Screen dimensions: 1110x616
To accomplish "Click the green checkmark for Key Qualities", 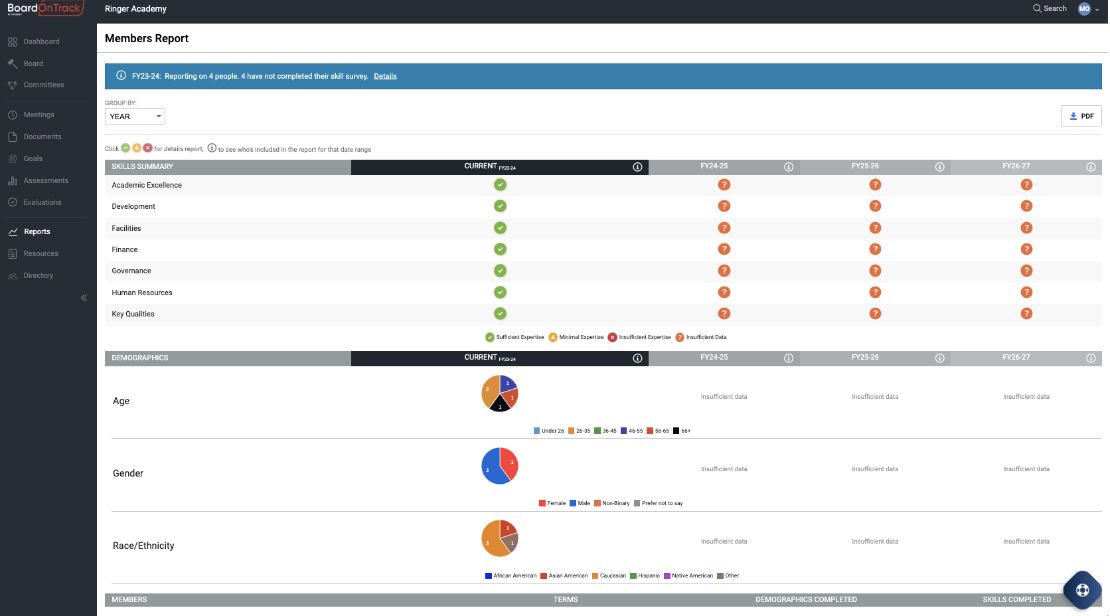I will [x=500, y=313].
